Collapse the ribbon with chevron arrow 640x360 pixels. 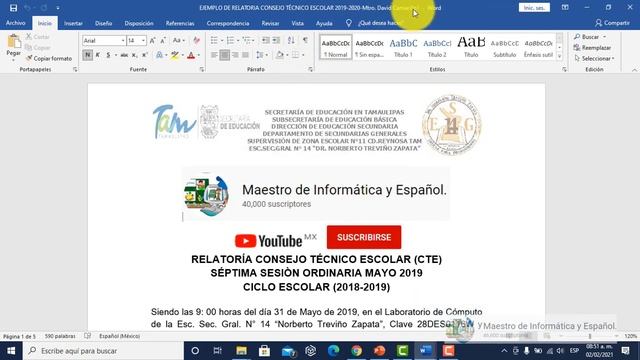point(634,70)
